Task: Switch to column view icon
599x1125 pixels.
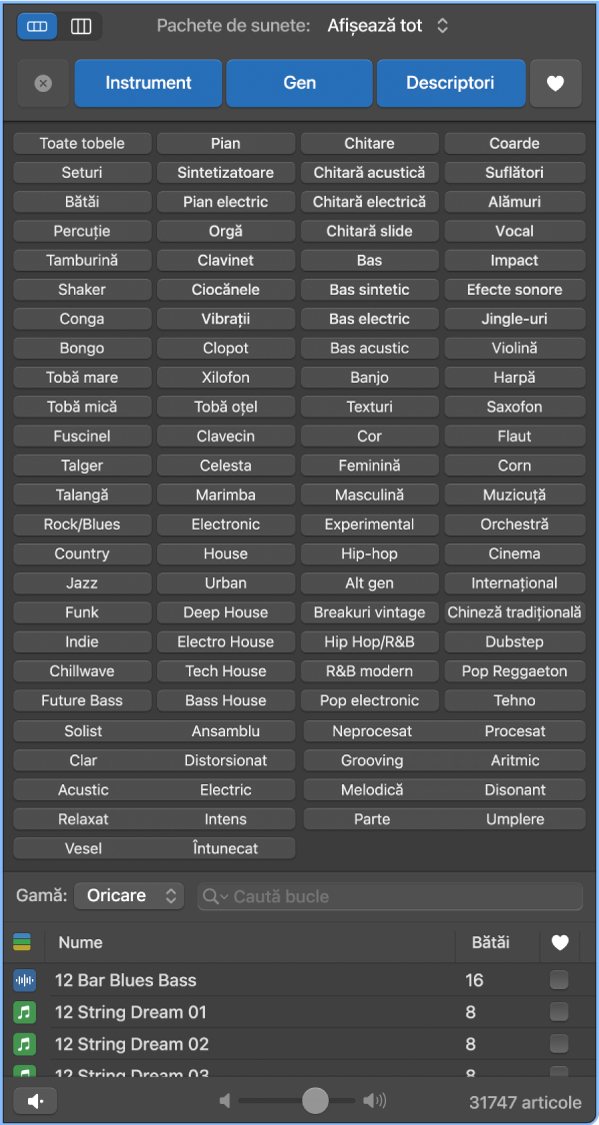Action: pyautogui.click(x=81, y=27)
